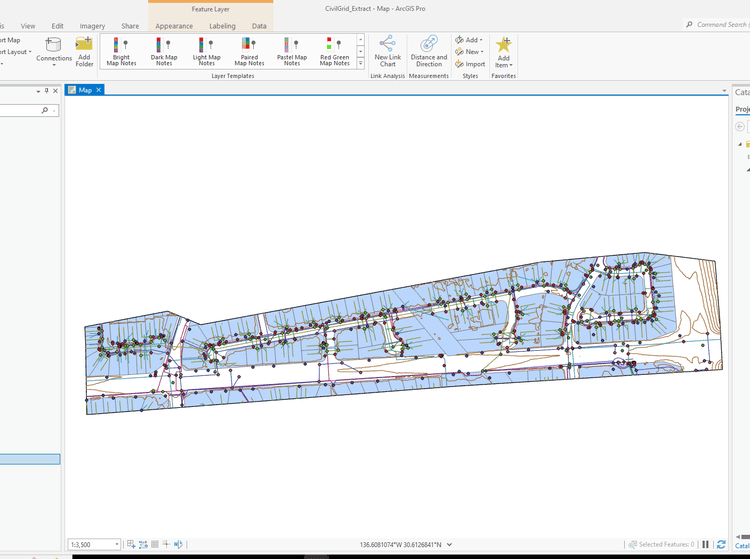Click the Contents pane search field

pyautogui.click(x=28, y=110)
